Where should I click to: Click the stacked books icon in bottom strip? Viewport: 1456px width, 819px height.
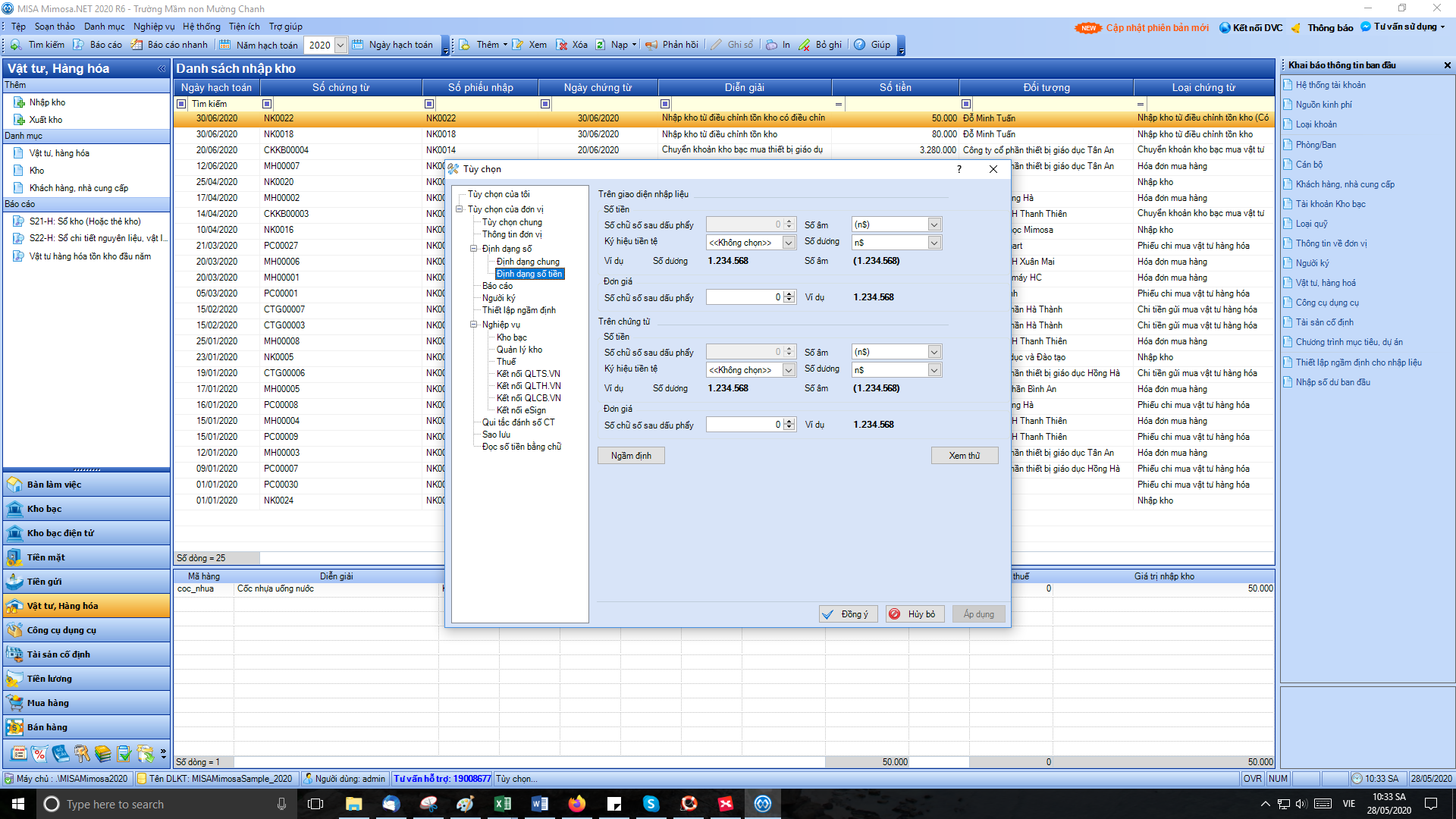(x=103, y=754)
